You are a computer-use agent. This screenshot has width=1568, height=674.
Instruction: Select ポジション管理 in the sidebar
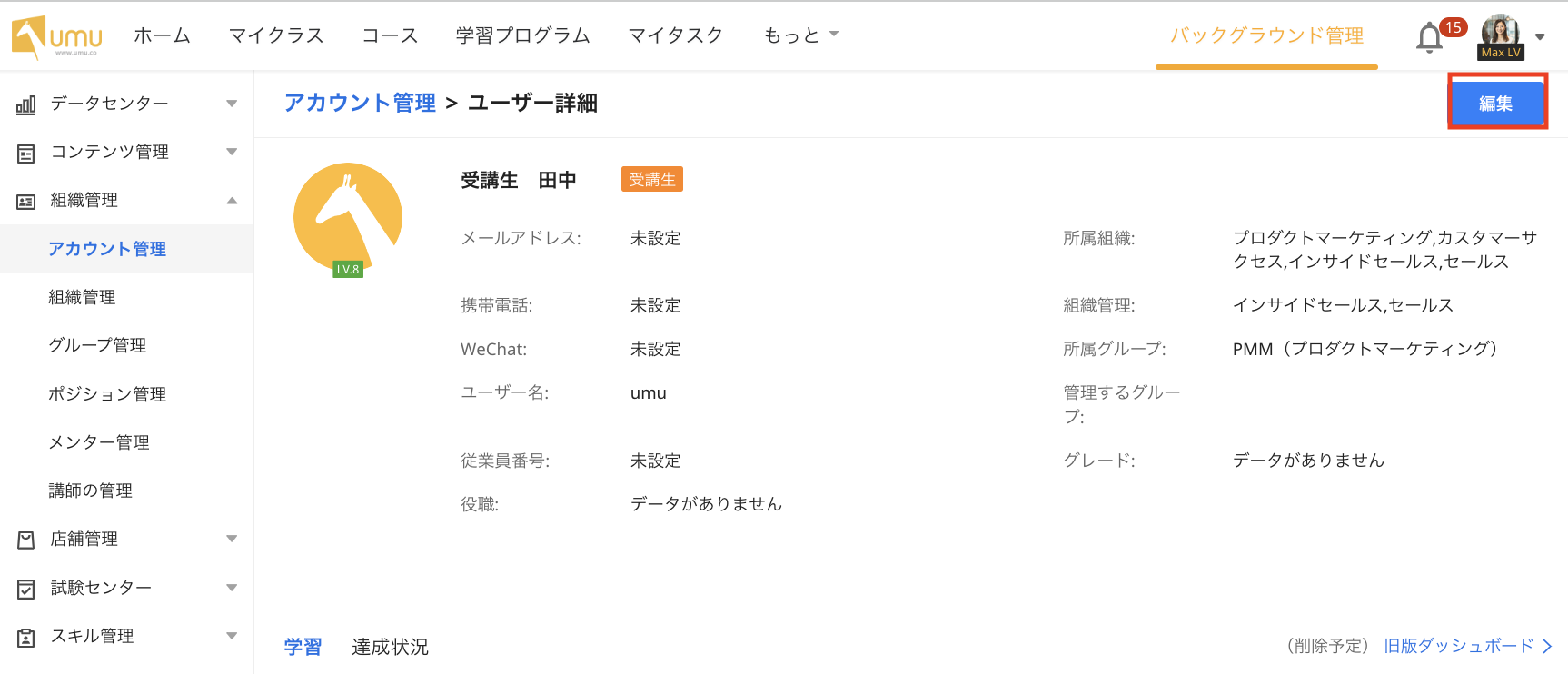tap(107, 394)
